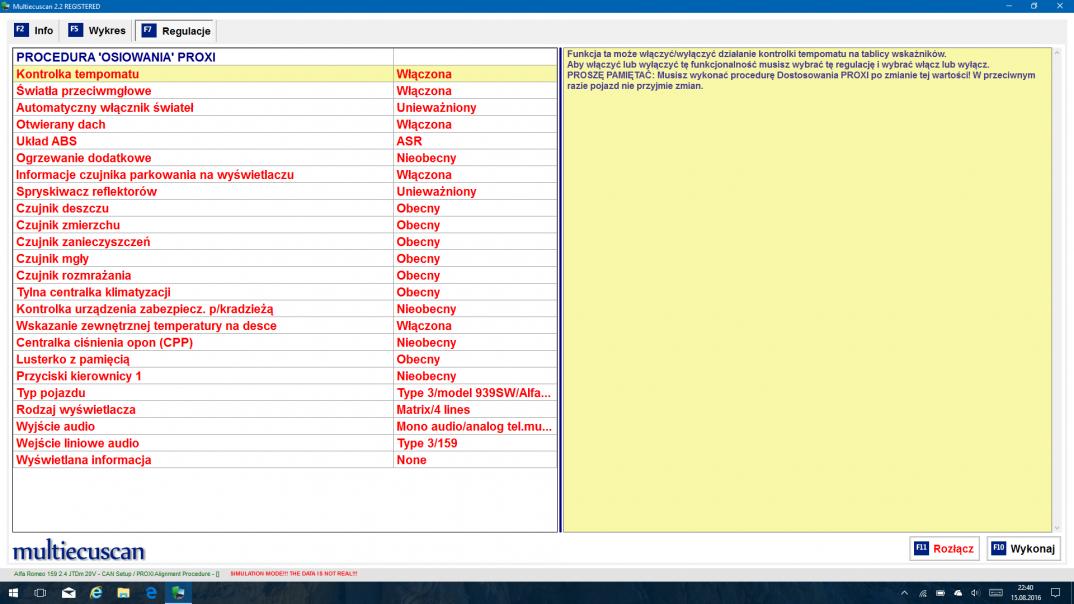1074x604 pixels.
Task: Select Centralka ciśnienia opon (CPP) row
Action: (285, 342)
